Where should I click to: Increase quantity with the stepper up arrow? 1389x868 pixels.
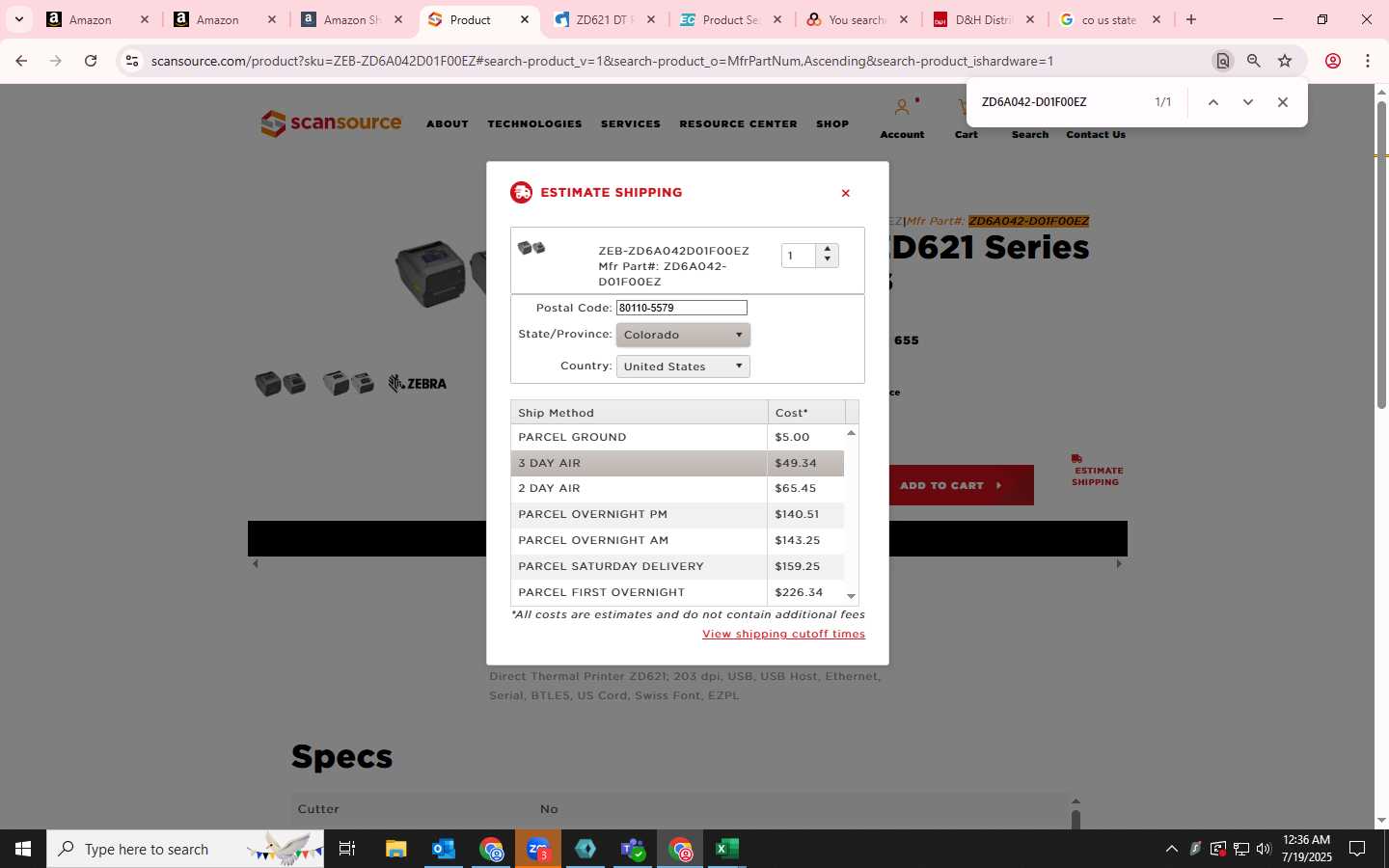(x=828, y=250)
